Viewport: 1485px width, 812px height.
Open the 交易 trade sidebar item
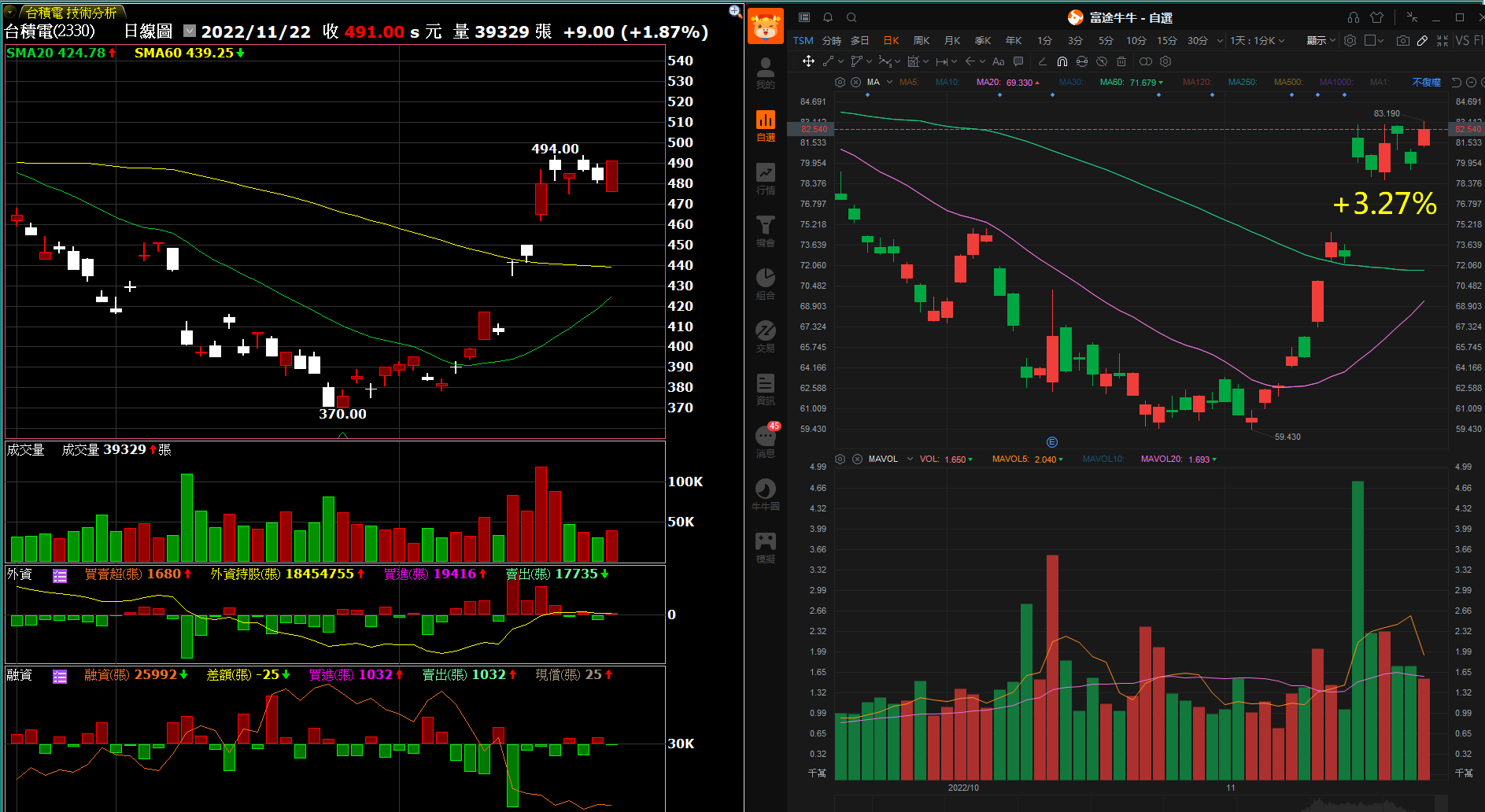coord(766,337)
